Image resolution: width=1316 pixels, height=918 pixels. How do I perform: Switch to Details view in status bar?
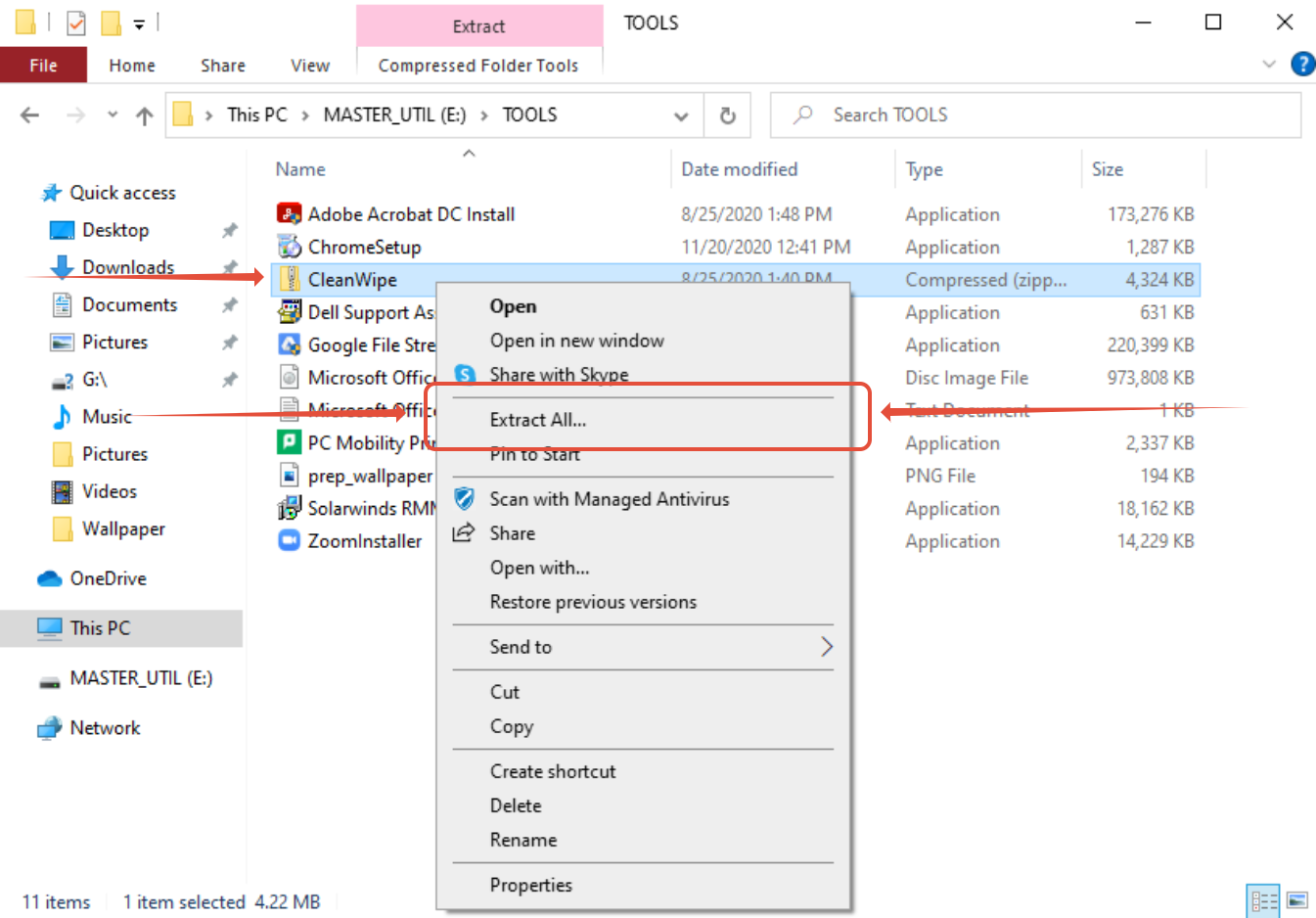pos(1263,900)
